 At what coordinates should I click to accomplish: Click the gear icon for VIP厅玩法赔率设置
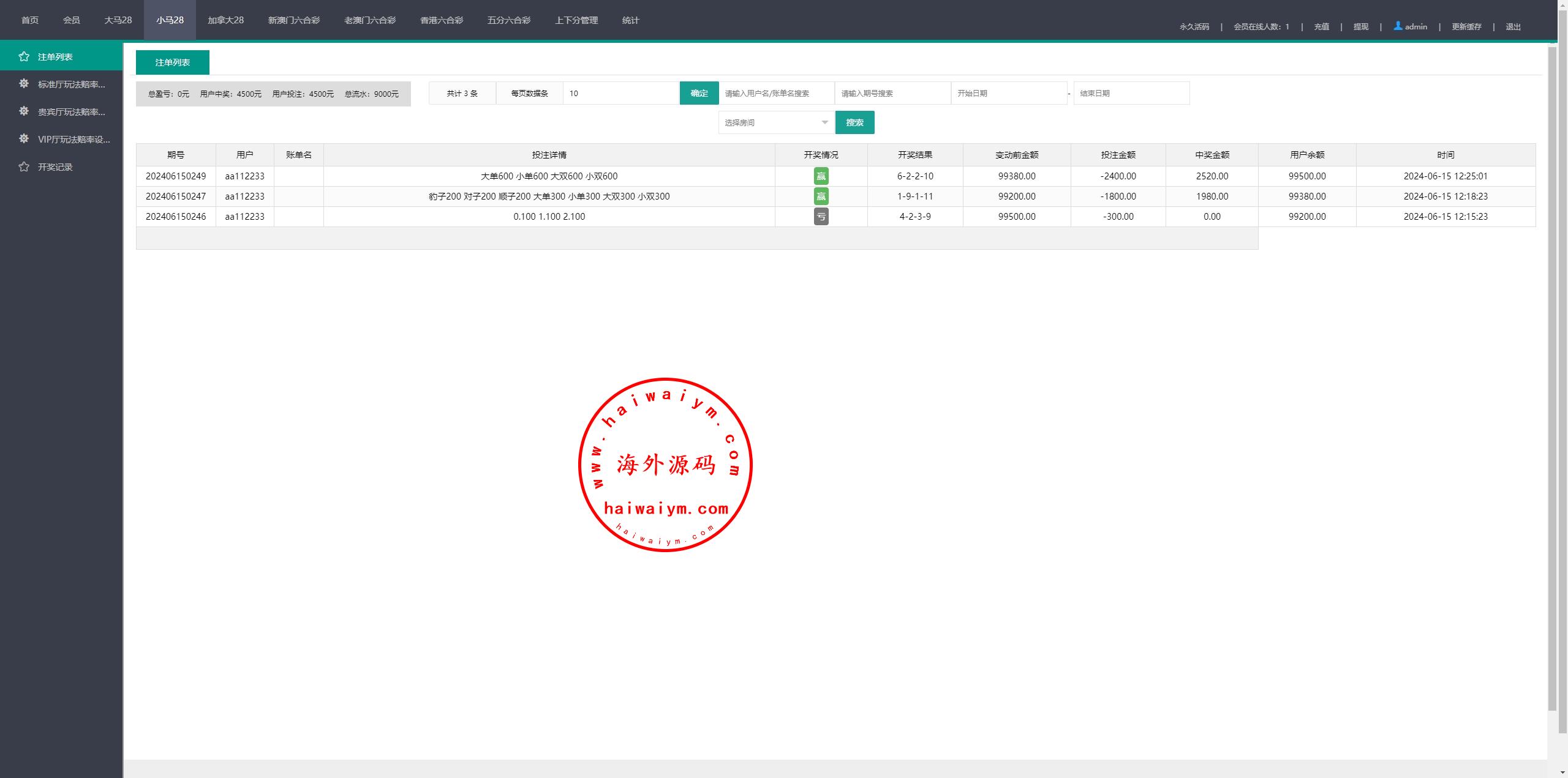[x=24, y=138]
